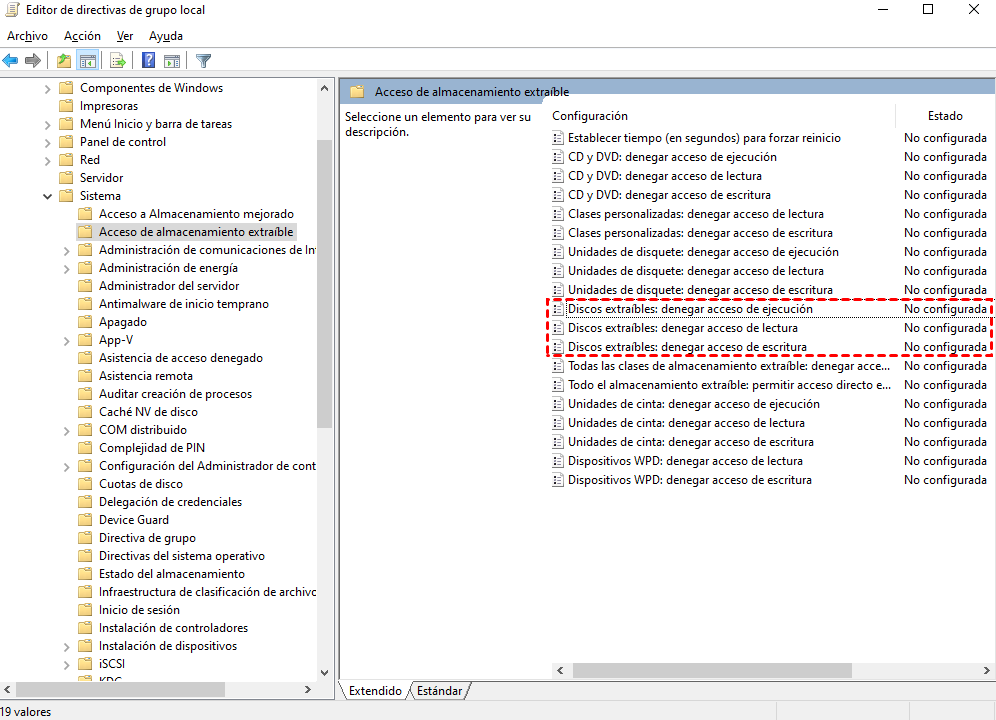Open the Acción menu
996x720 pixels.
click(x=81, y=35)
